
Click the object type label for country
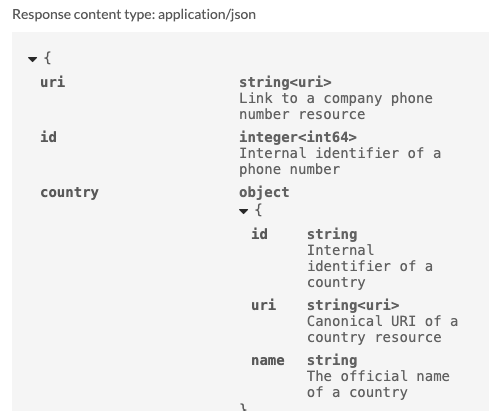click(x=264, y=192)
